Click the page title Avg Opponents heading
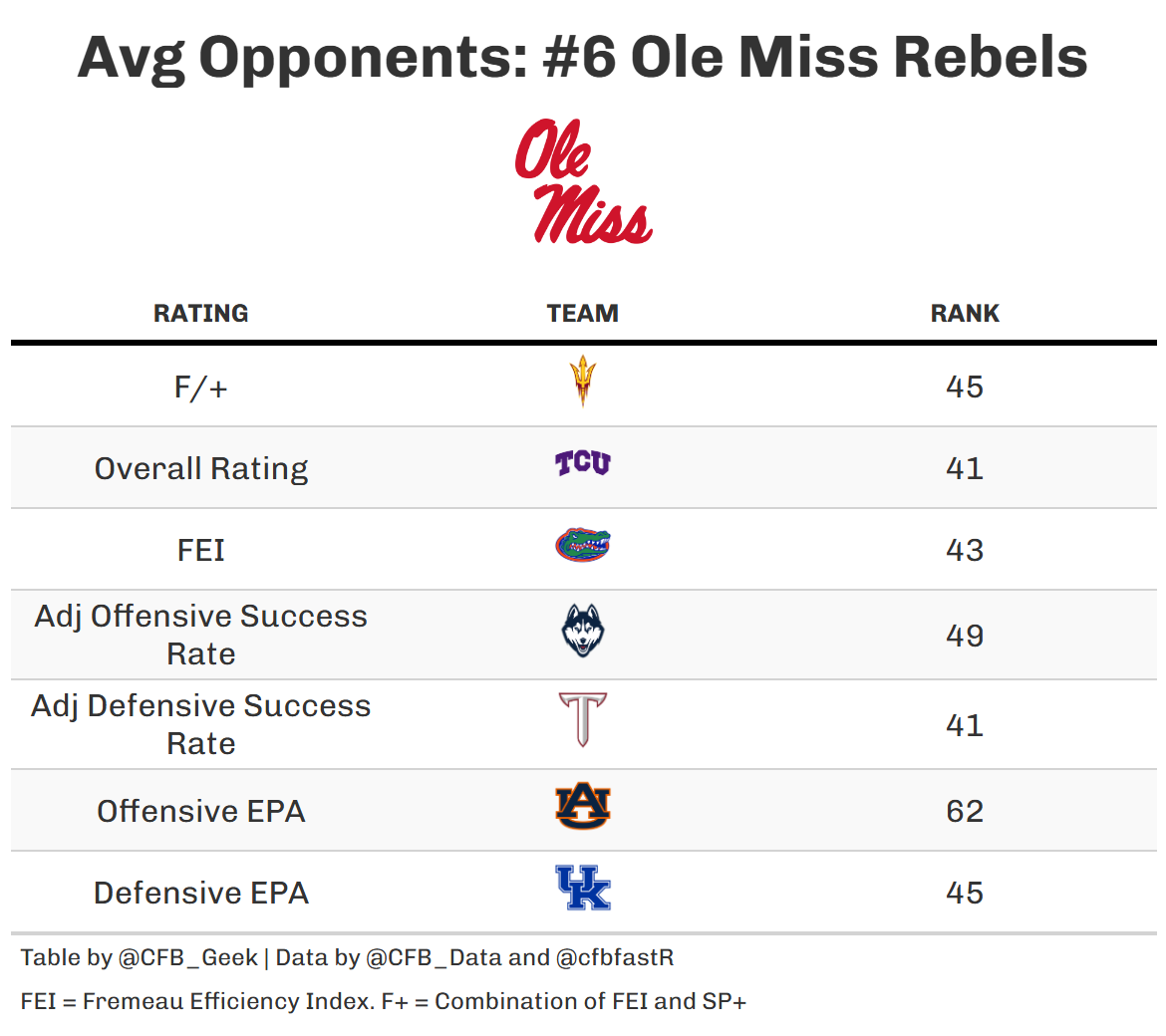The height and width of the screenshot is (1036, 1166). (x=583, y=56)
